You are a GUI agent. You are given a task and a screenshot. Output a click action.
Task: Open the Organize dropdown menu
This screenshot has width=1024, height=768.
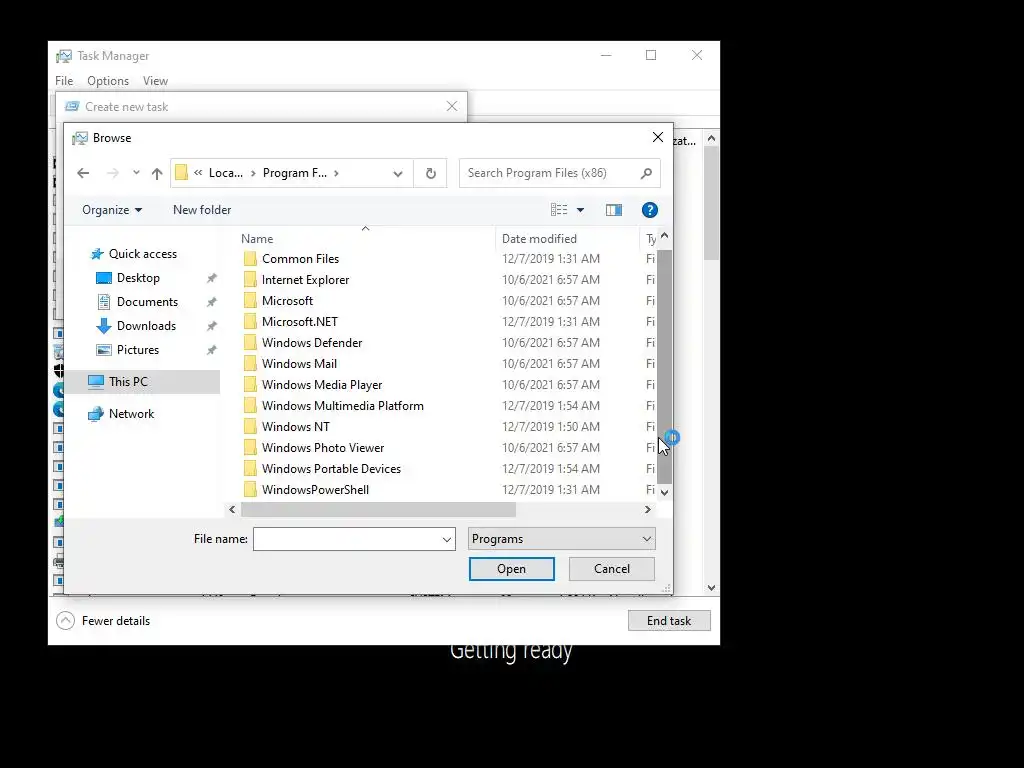coord(112,210)
